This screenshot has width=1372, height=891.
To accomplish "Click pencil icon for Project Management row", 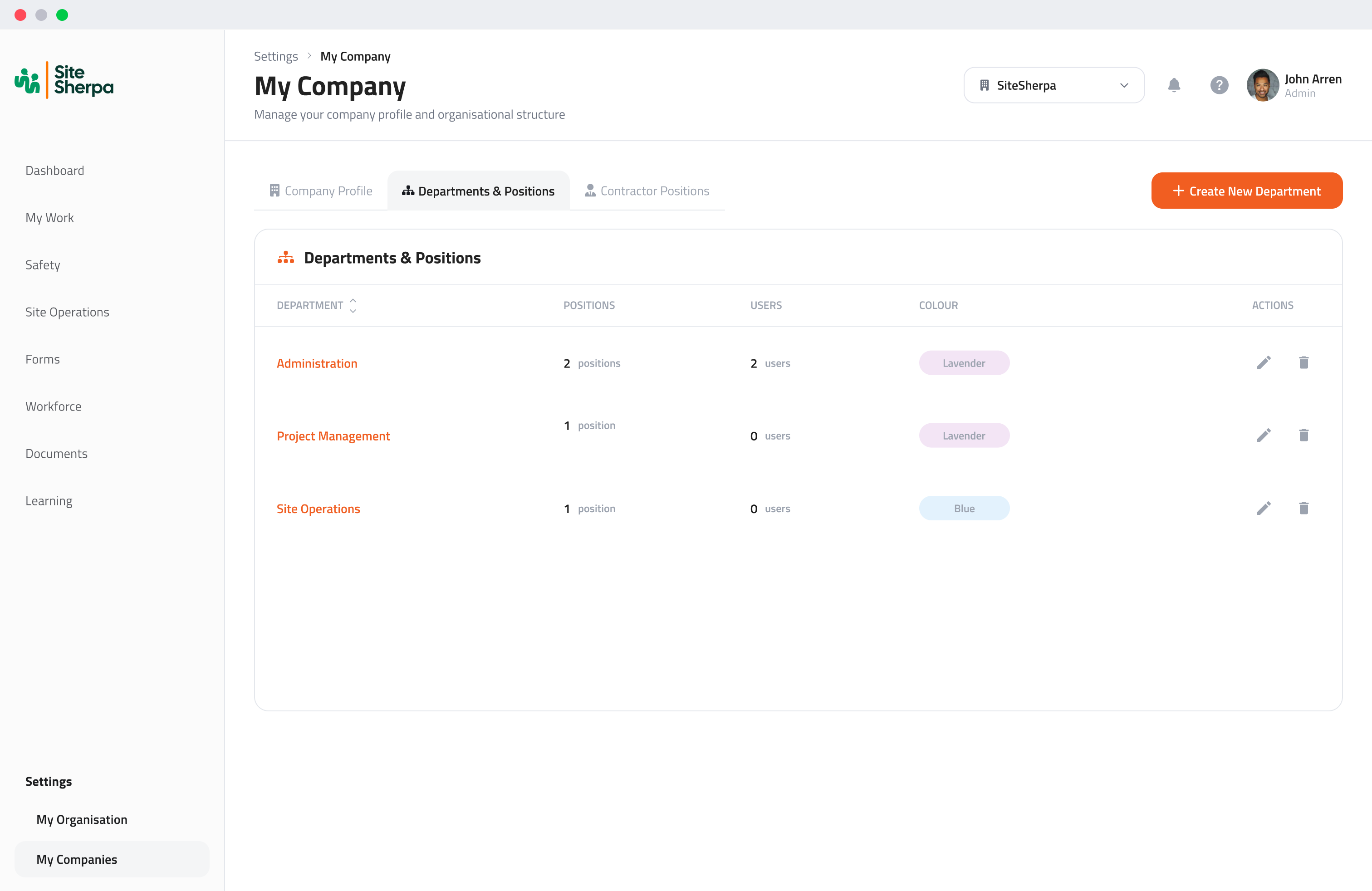I will (x=1264, y=435).
